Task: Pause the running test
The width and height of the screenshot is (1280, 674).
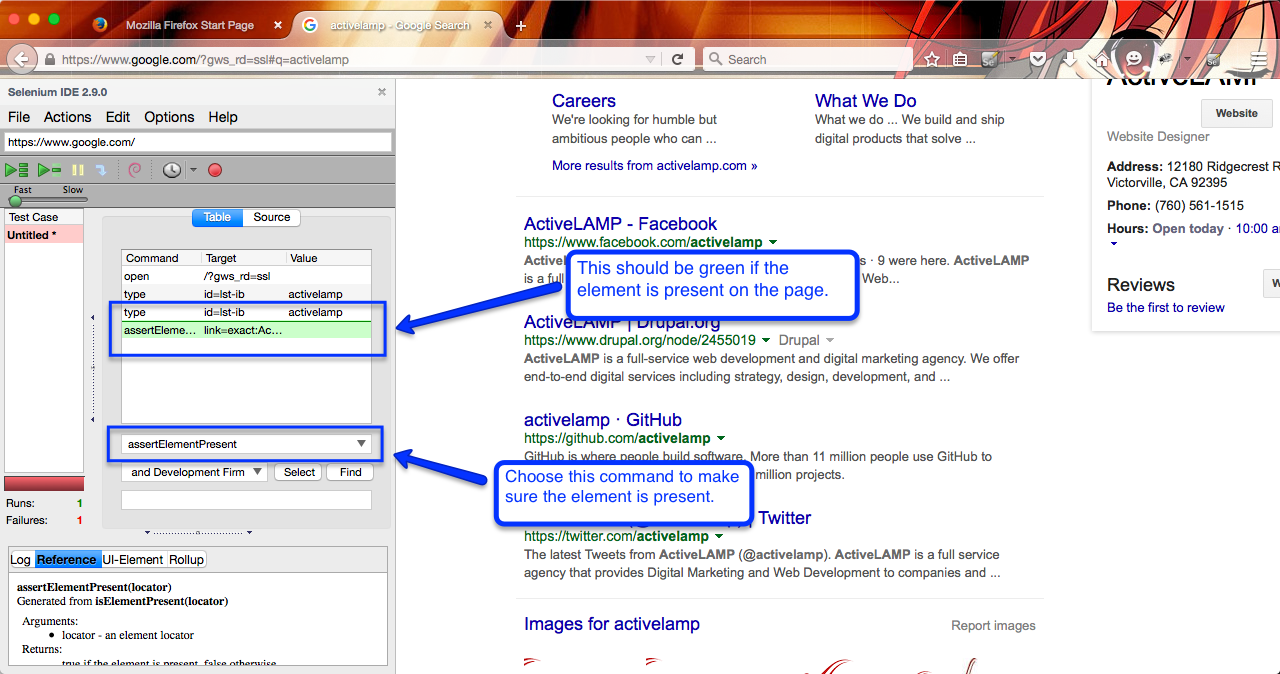Action: (78, 170)
